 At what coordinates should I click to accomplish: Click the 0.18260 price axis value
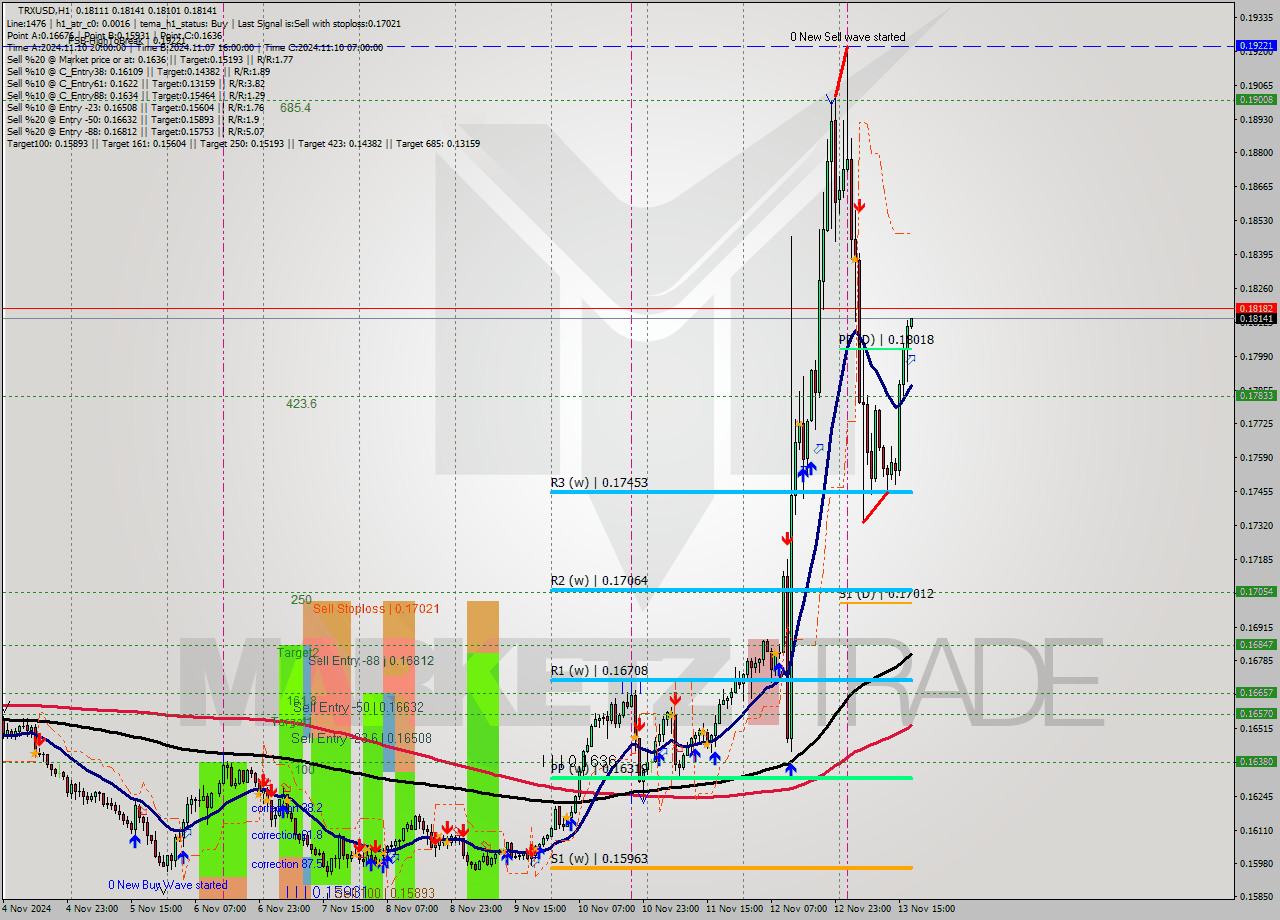(1256, 289)
